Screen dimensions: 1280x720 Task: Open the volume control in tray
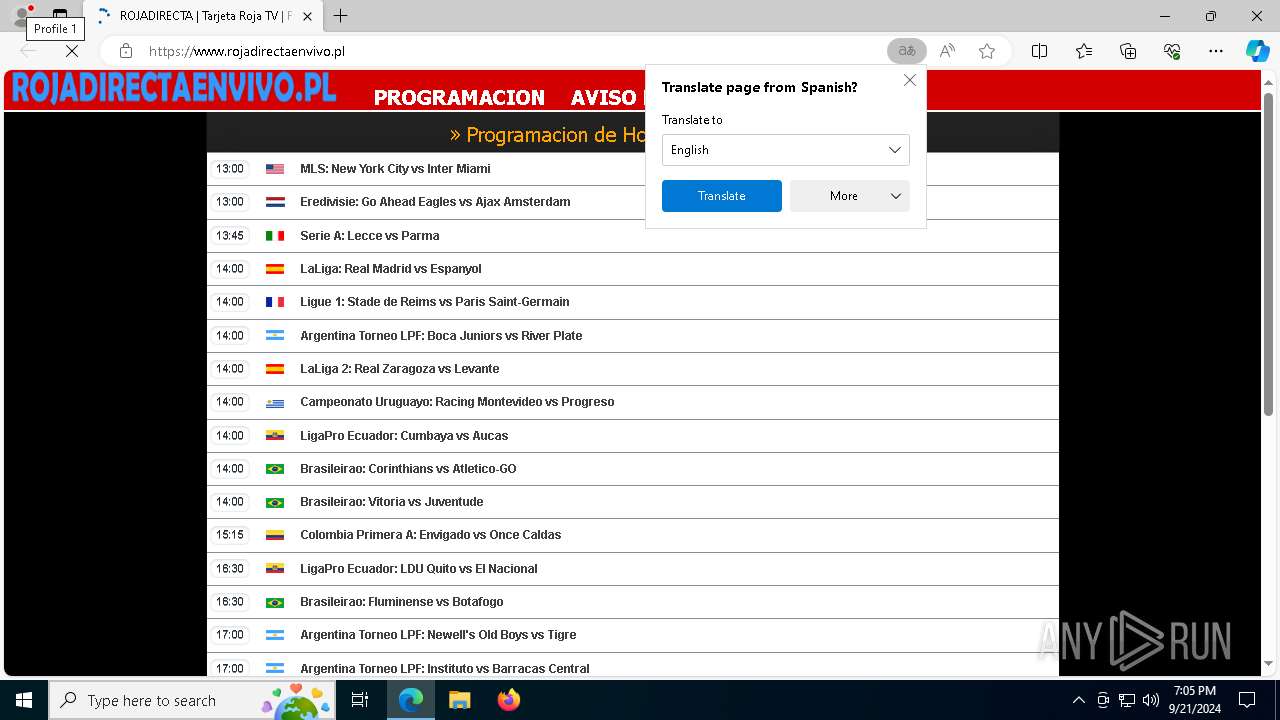pos(1151,700)
